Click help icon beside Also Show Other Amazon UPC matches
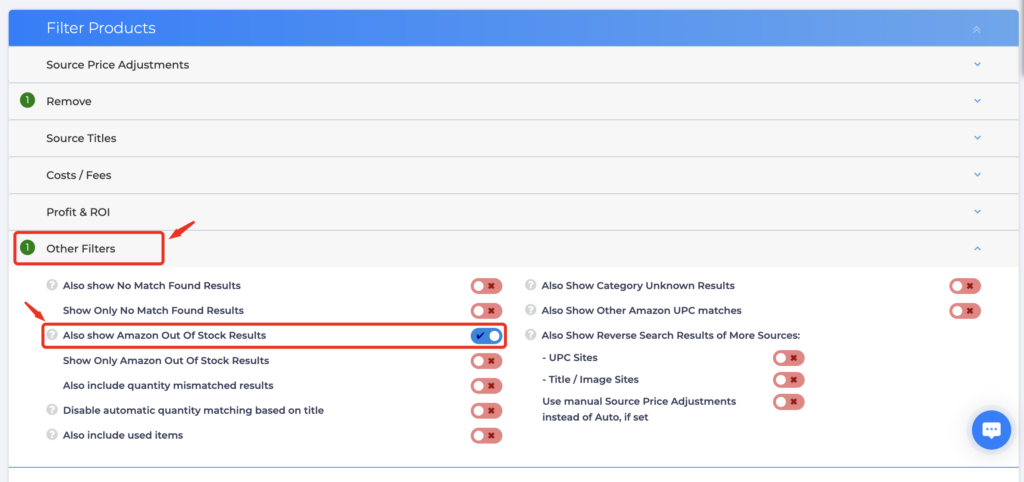 point(530,310)
